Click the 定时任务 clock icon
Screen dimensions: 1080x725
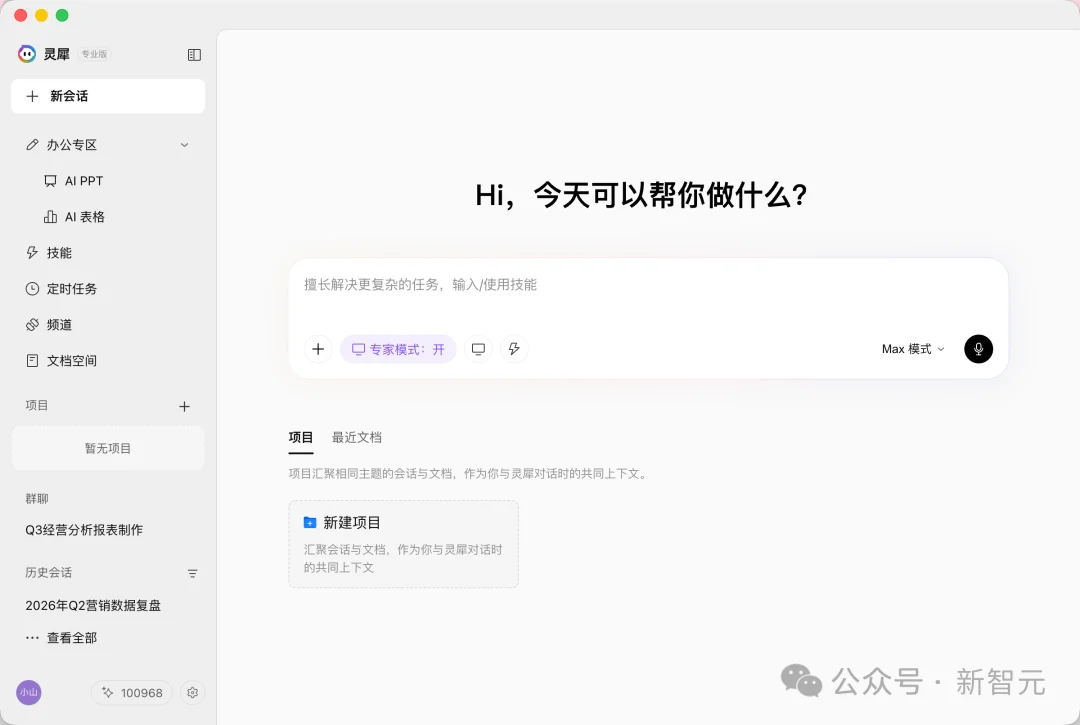click(x=32, y=289)
